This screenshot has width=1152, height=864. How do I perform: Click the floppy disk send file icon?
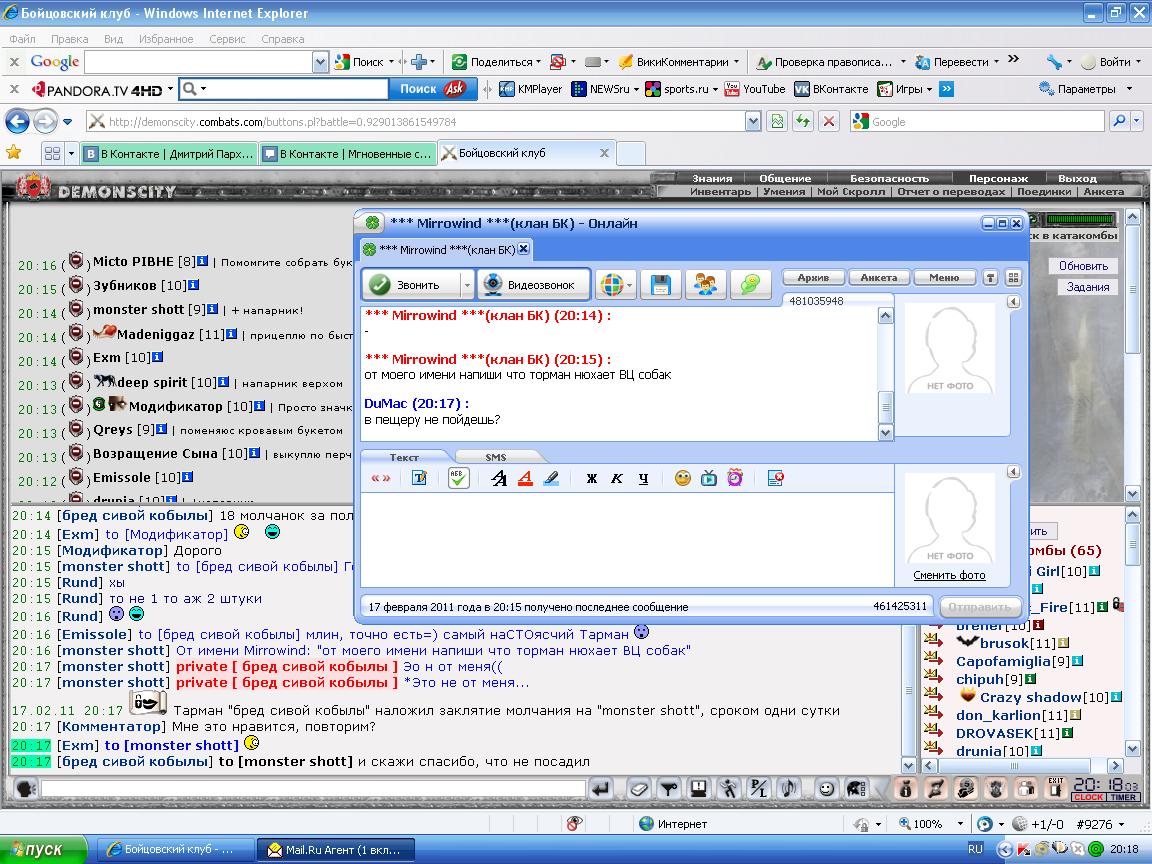click(x=660, y=284)
